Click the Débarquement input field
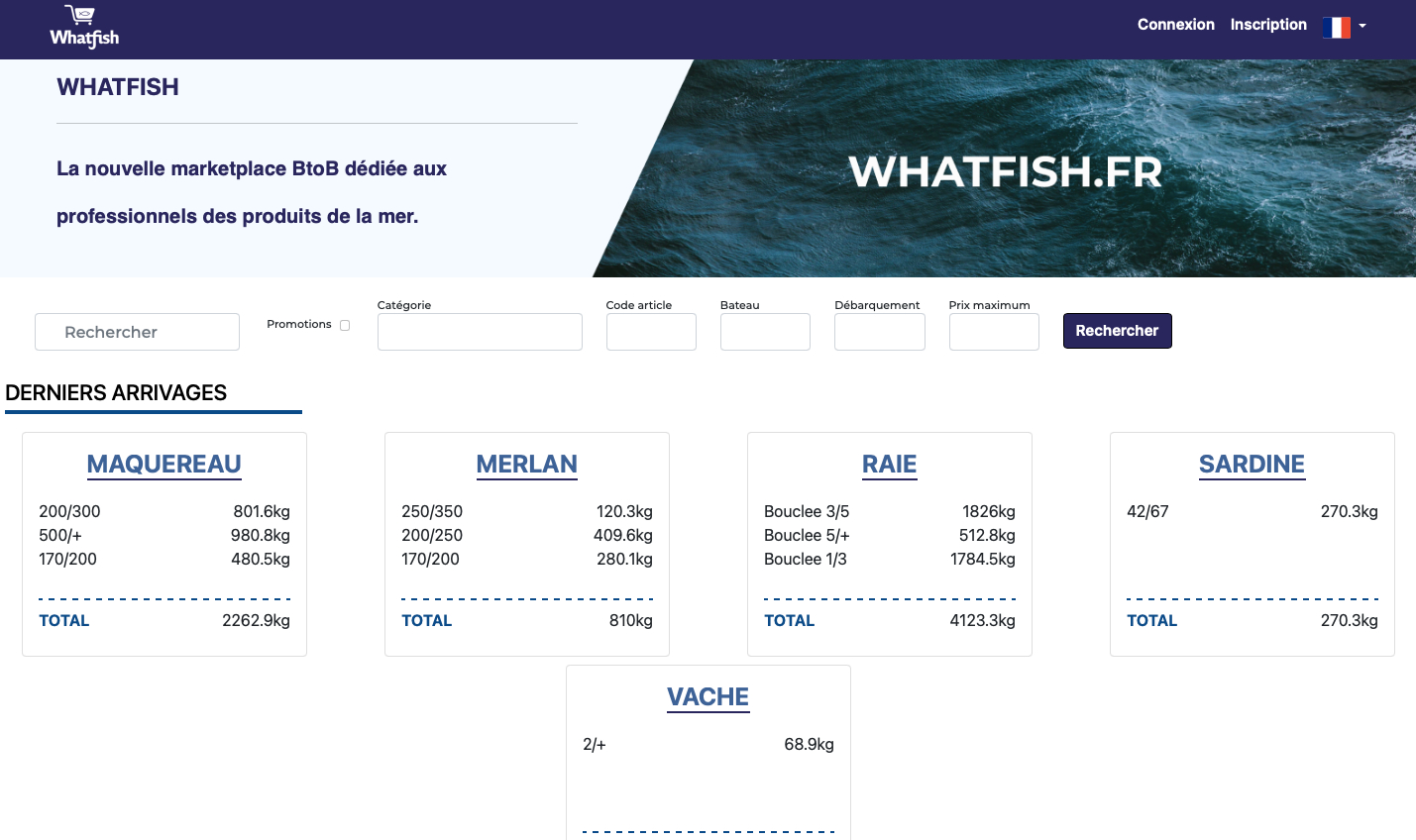1416x840 pixels. (879, 332)
